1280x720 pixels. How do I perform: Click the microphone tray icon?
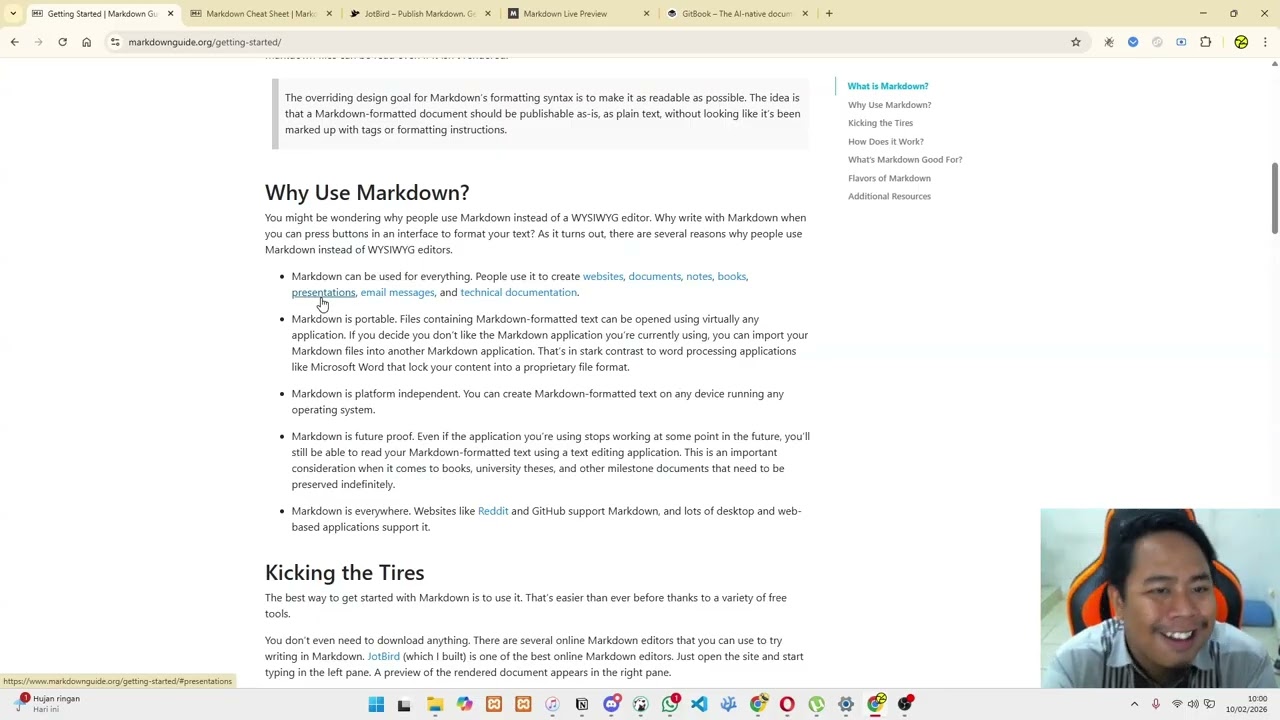[x=1156, y=704]
